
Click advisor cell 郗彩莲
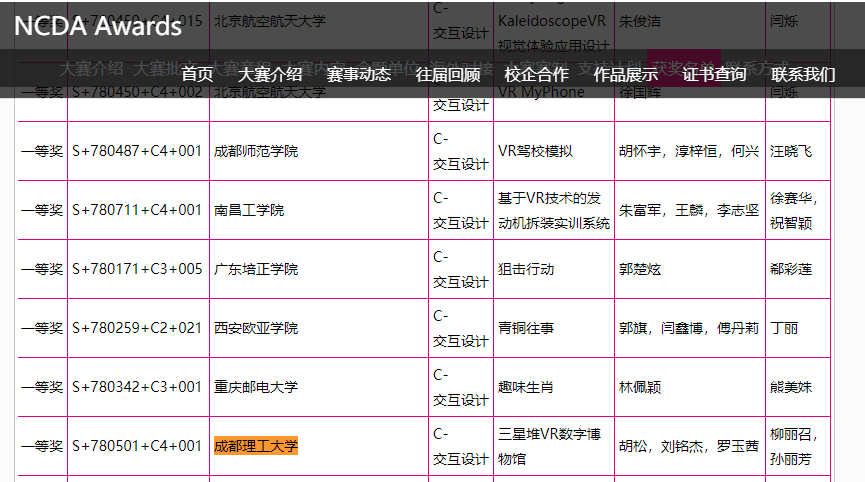[x=791, y=269]
